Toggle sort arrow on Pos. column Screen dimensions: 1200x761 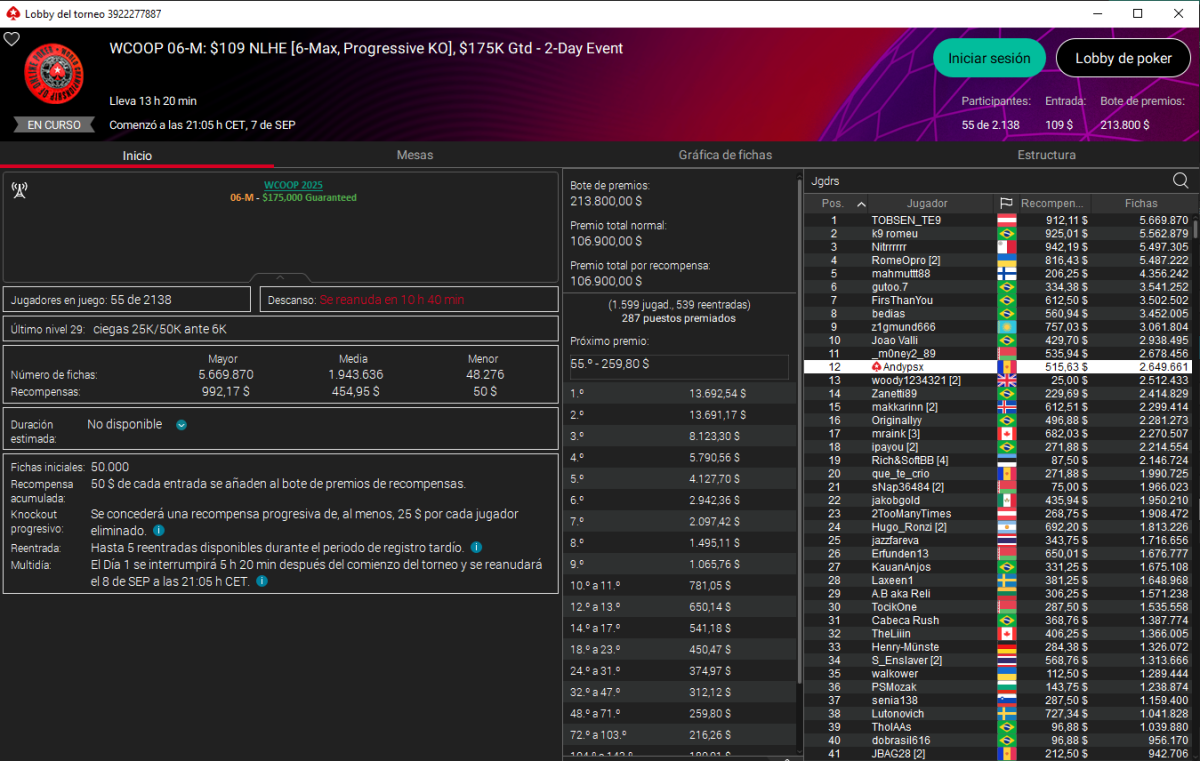click(862, 204)
